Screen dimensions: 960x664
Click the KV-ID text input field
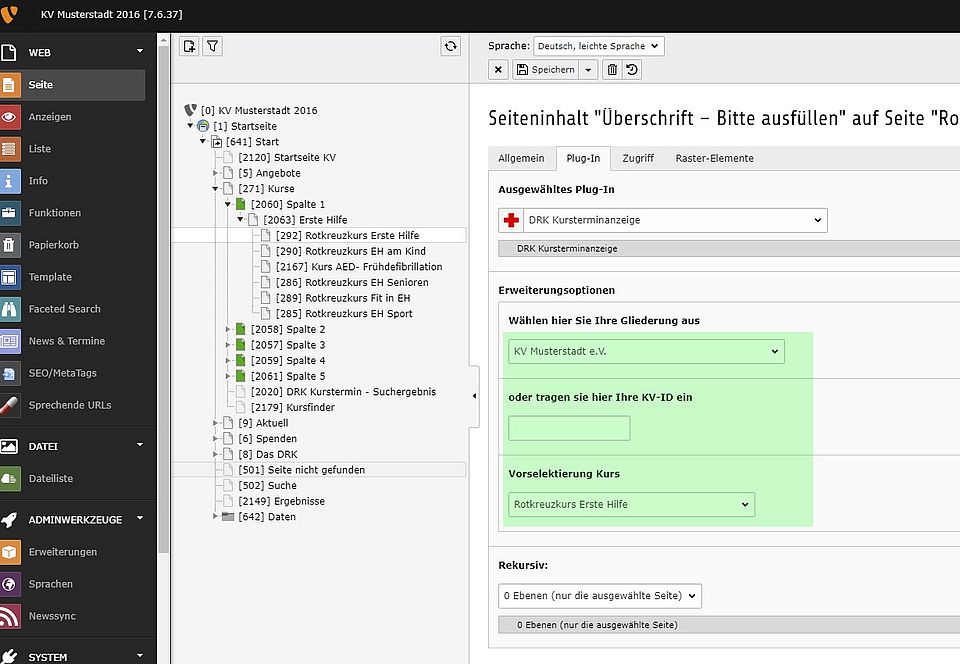[x=569, y=428]
